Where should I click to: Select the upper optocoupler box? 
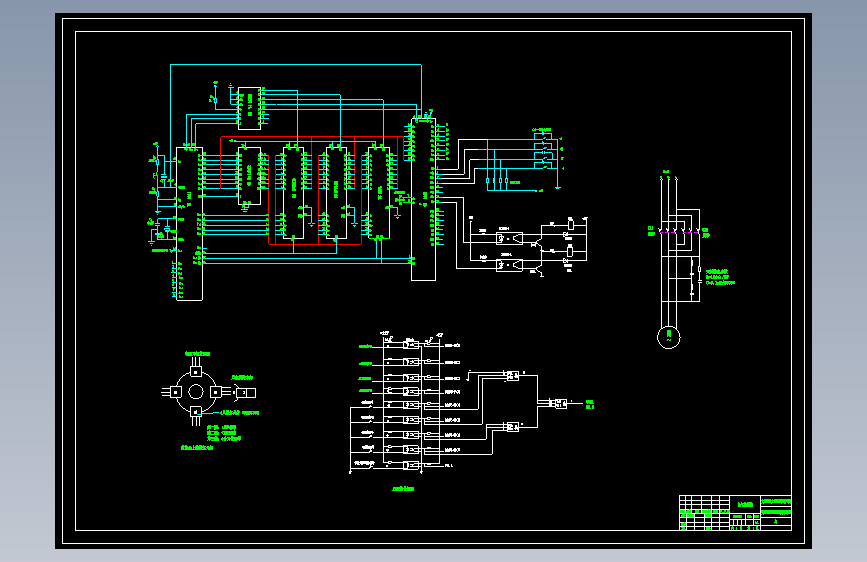tap(509, 238)
